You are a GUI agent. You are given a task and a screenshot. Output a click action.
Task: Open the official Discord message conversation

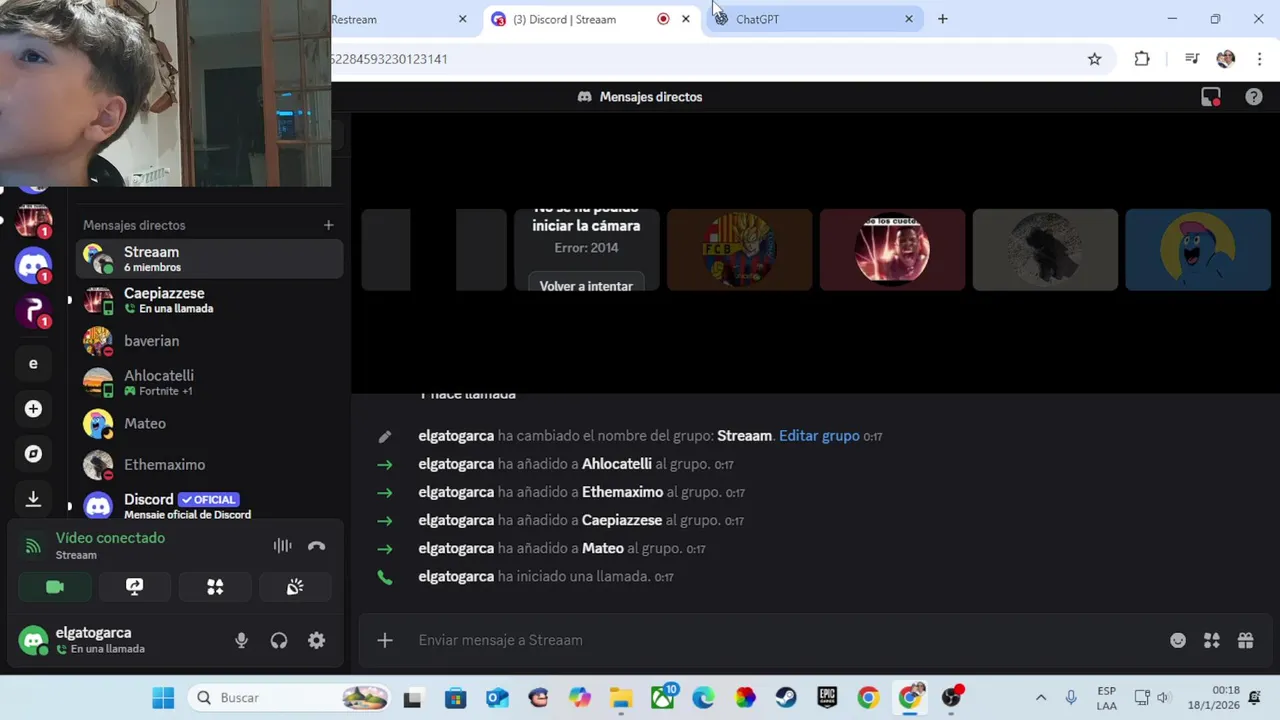click(x=210, y=505)
